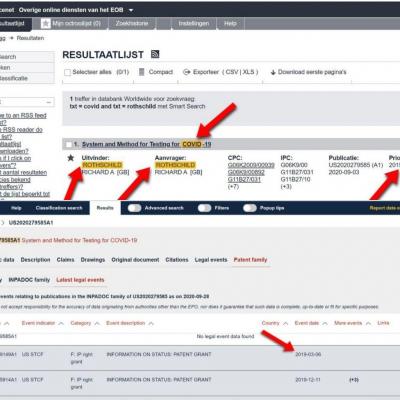Open CPC code G11B27/031
The width and height of the screenshot is (400, 400).
pos(244,179)
